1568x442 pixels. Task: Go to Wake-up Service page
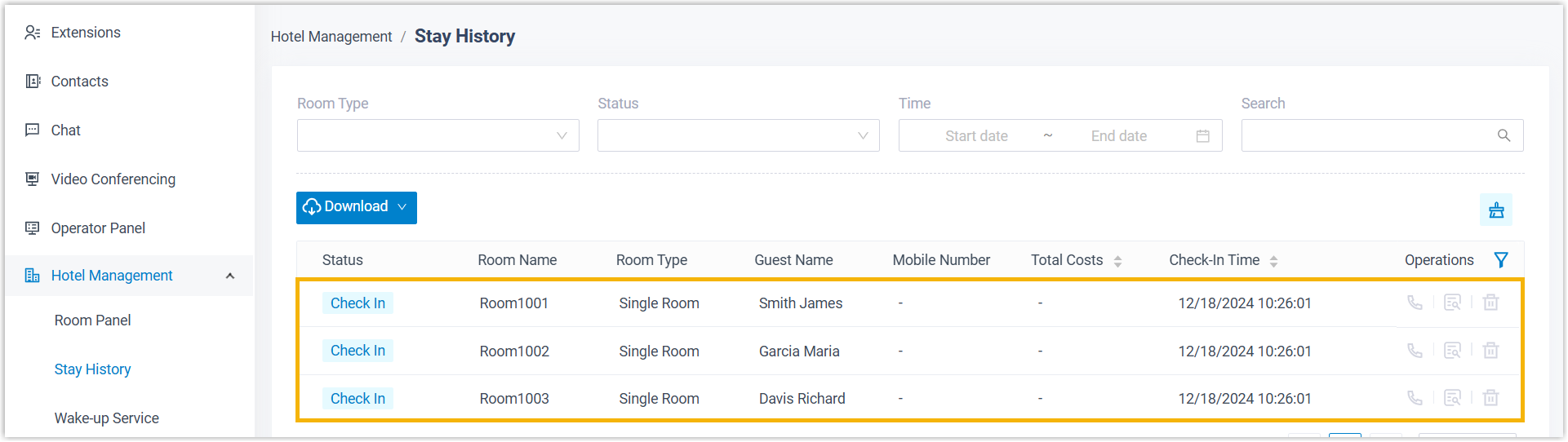coord(106,418)
